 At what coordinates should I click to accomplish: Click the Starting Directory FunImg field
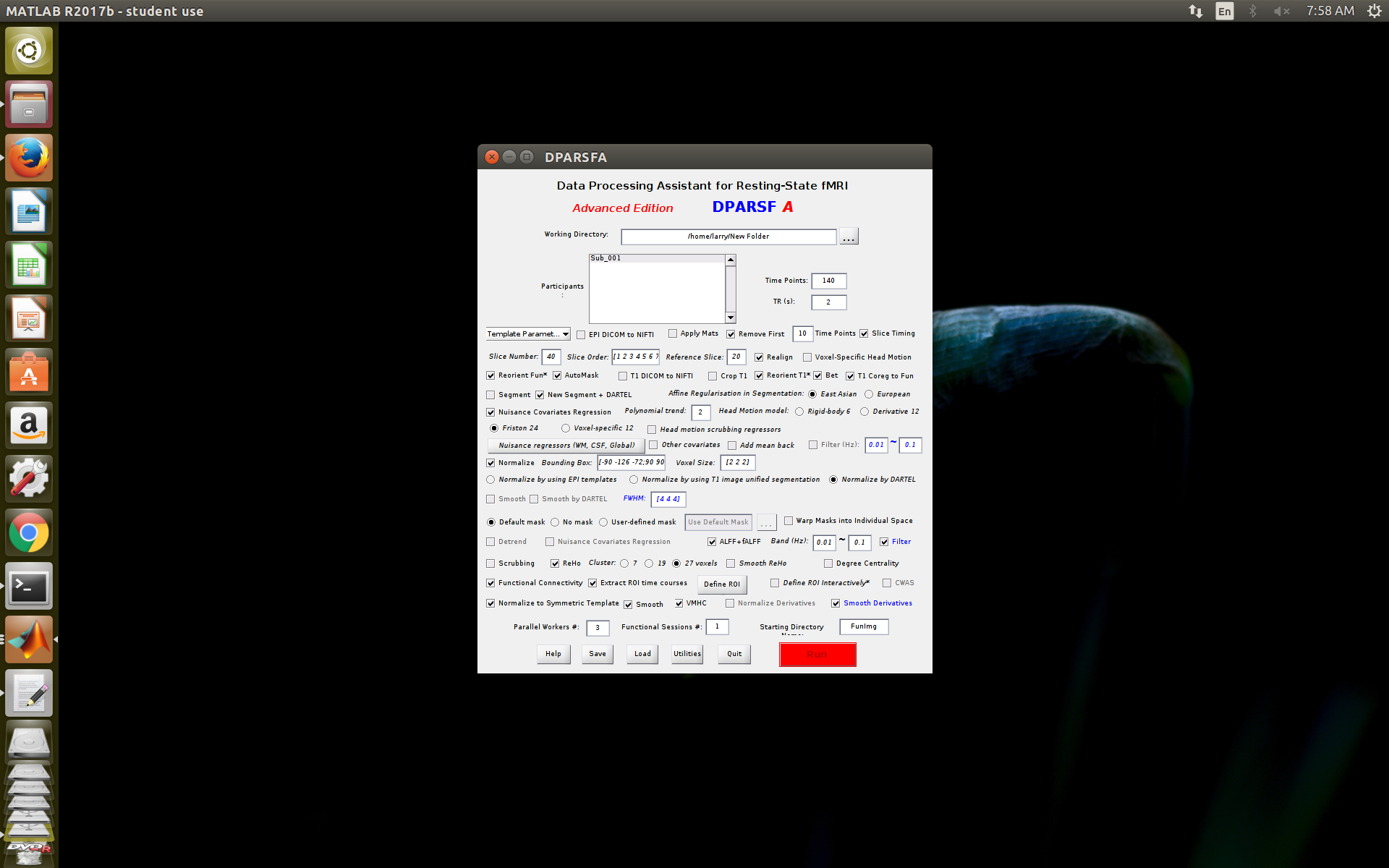tap(864, 627)
